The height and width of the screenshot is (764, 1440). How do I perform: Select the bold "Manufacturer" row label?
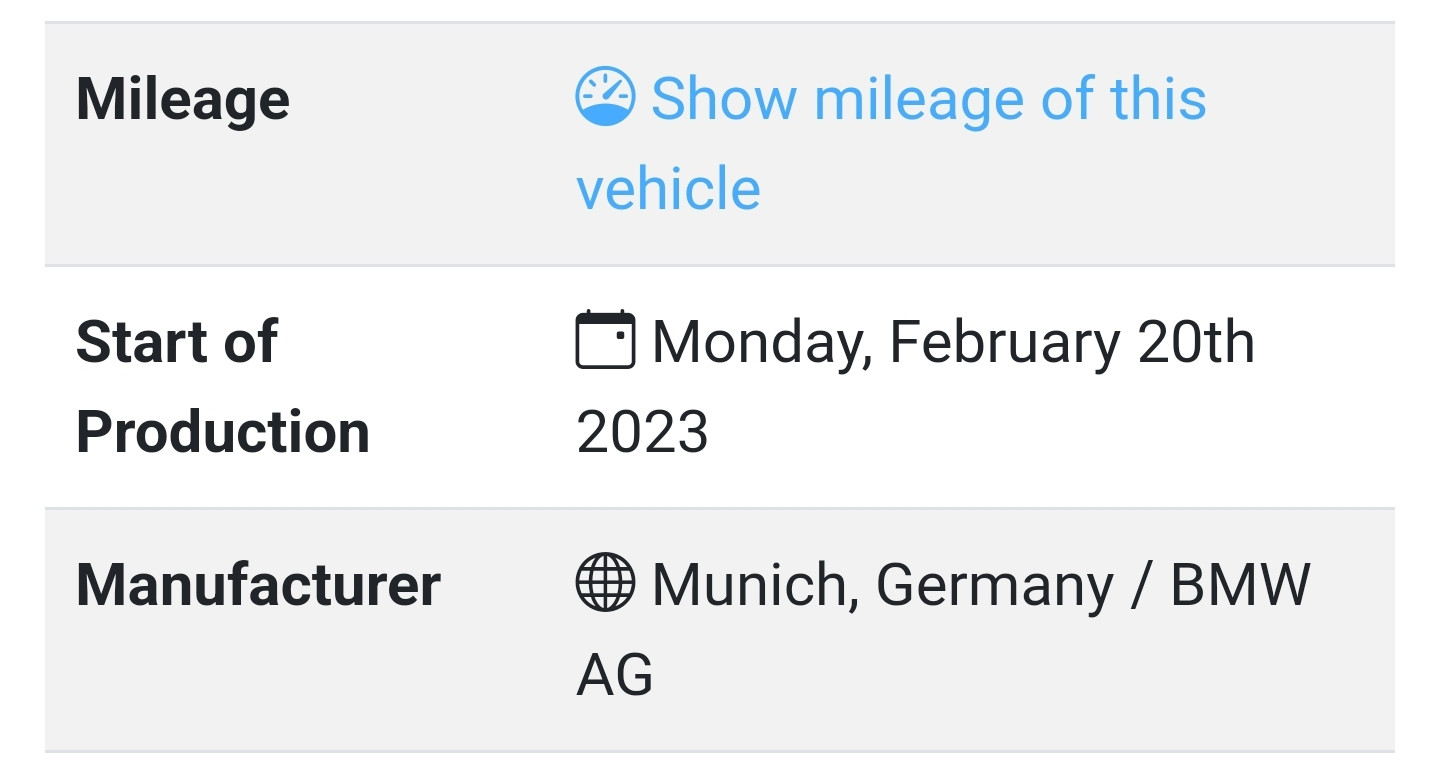pyautogui.click(x=258, y=584)
